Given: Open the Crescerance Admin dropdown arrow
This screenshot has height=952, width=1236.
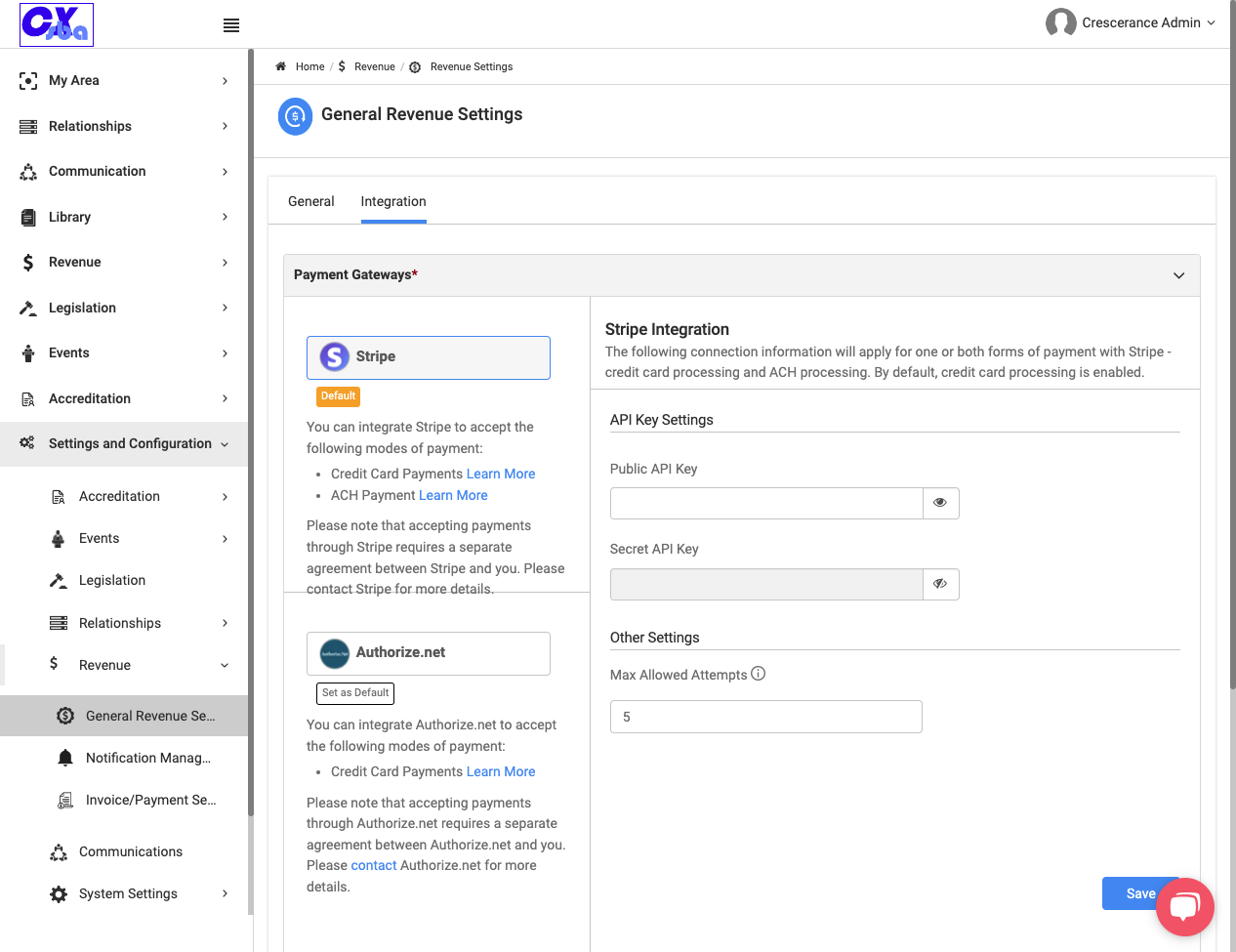Looking at the screenshot, I should pyautogui.click(x=1212, y=22).
